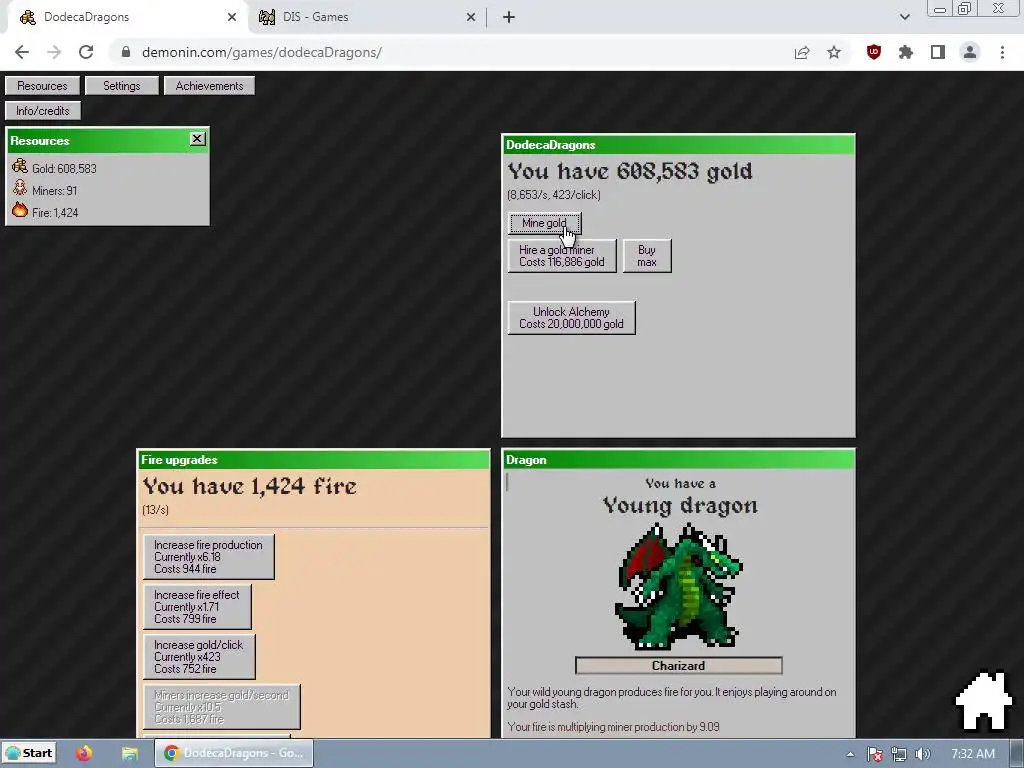Open uBlock Origin extension icon
This screenshot has height=768, width=1024.
click(873, 52)
